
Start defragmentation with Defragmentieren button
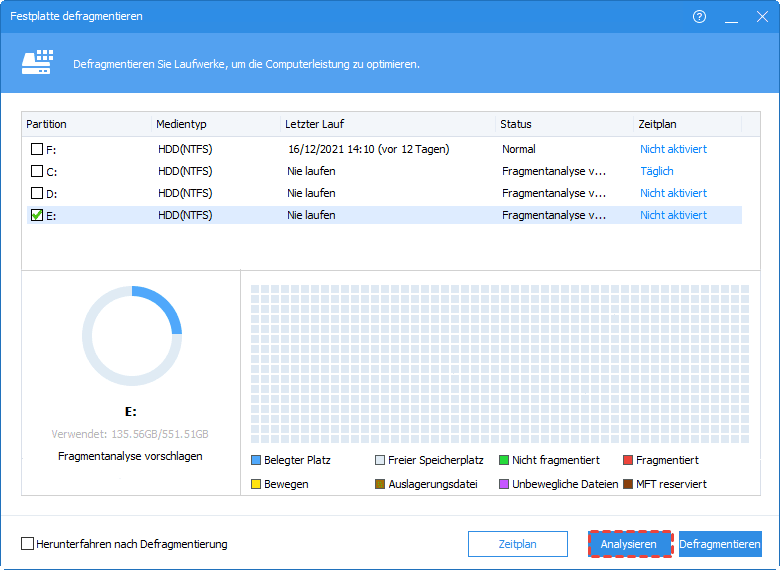click(720, 544)
